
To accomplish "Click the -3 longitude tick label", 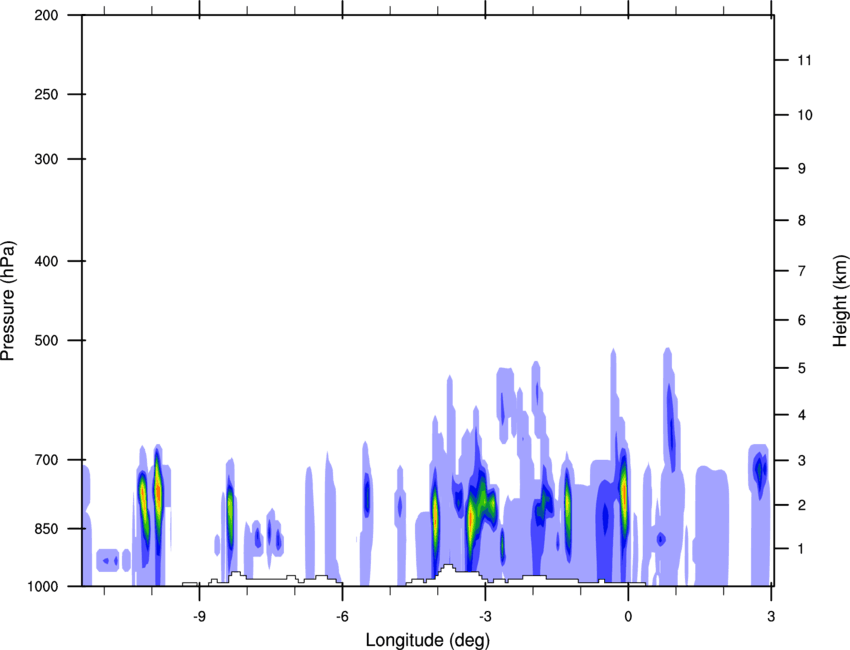I will [x=485, y=617].
